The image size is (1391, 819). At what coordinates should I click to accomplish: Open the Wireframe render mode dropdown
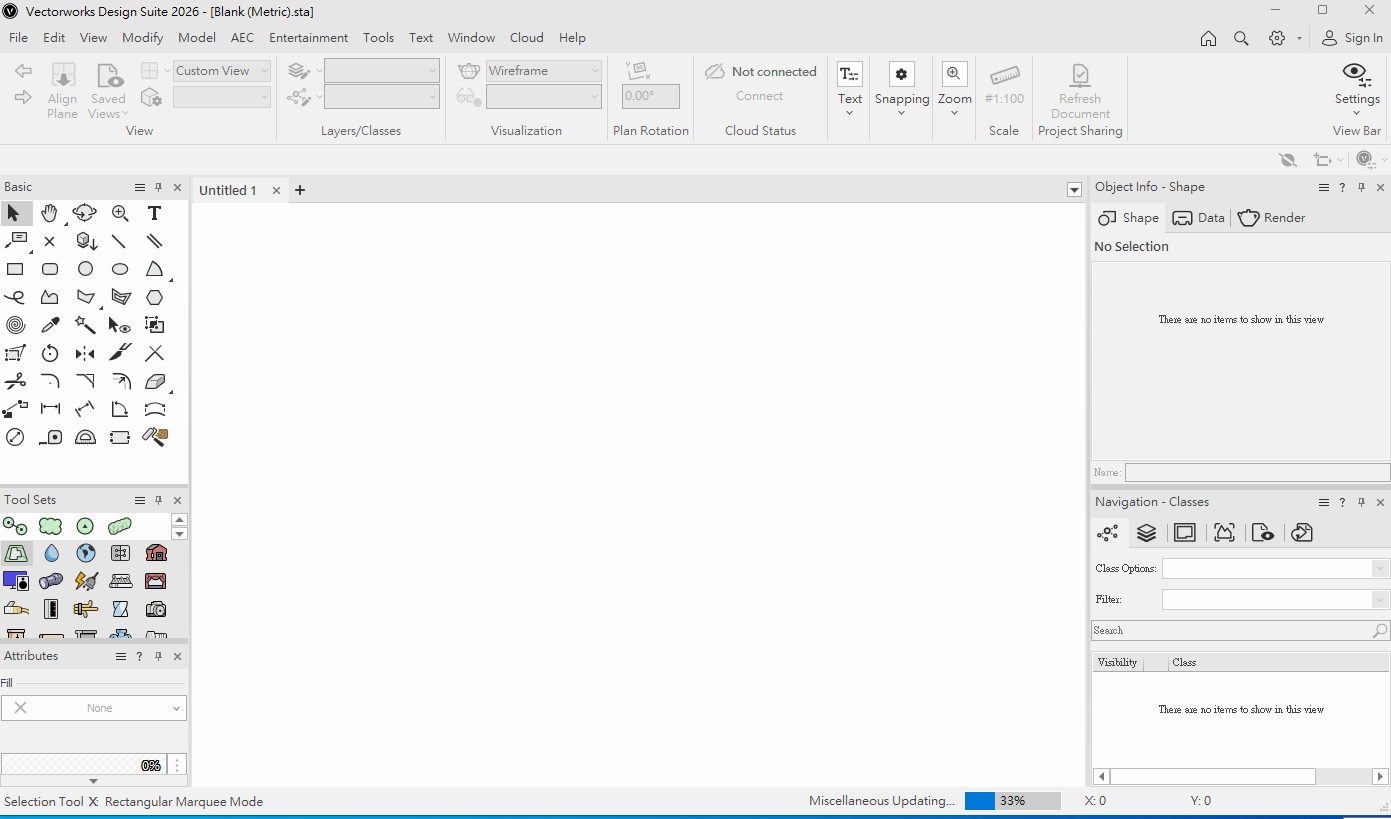(544, 71)
